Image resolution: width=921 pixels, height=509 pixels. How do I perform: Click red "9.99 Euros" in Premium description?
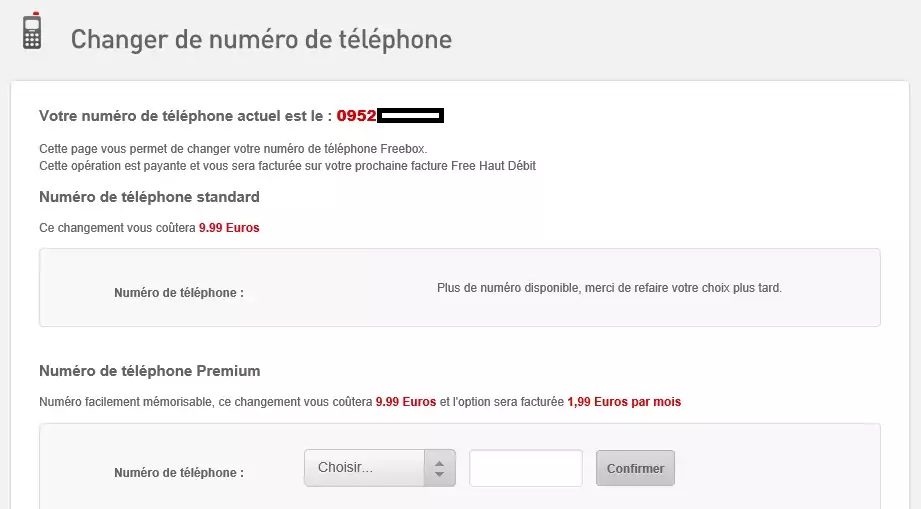405,402
